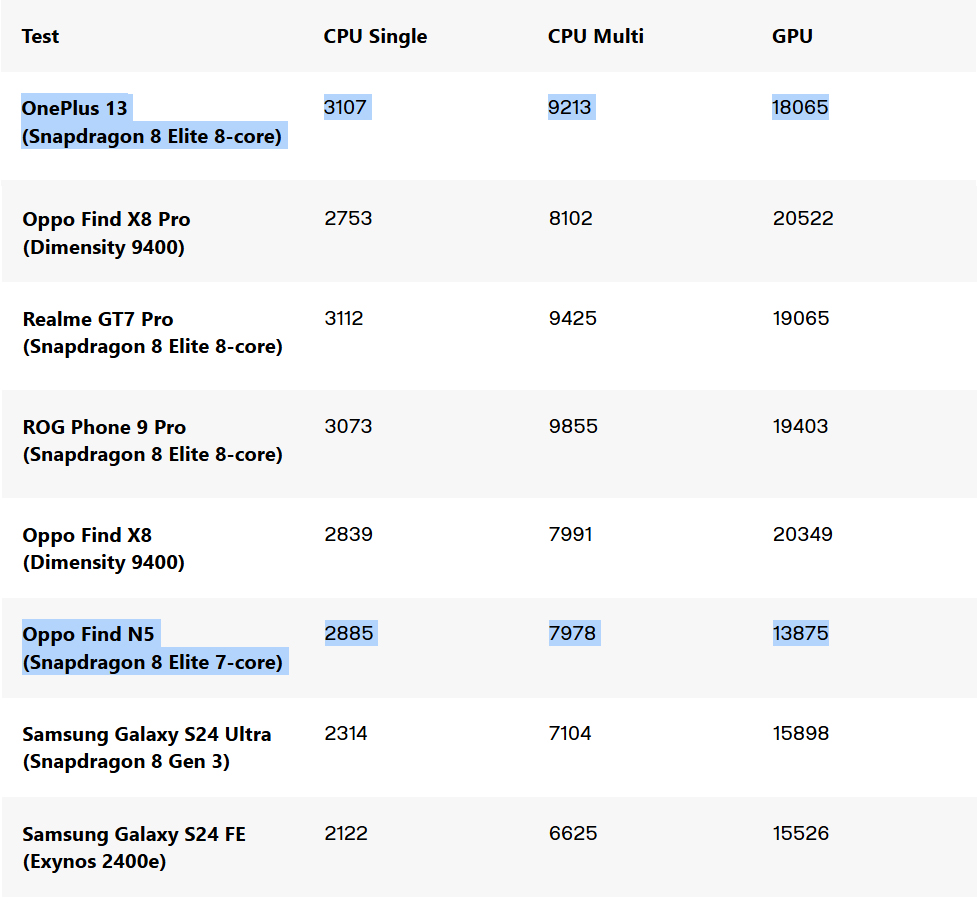
Task: Click the Oppo Find X8 Pro name
Action: [106, 219]
